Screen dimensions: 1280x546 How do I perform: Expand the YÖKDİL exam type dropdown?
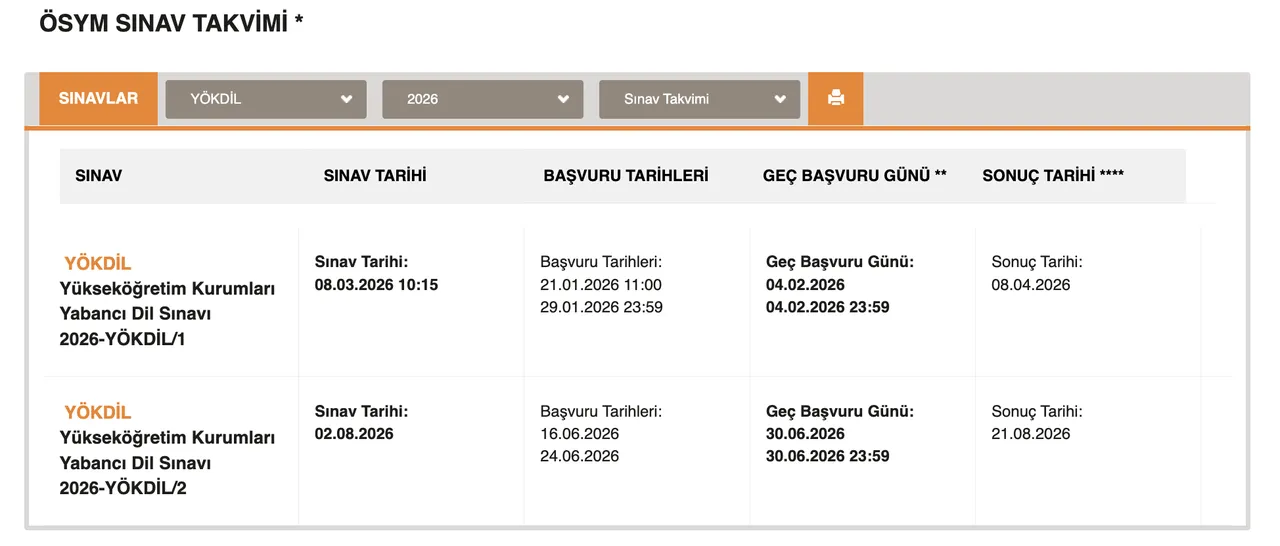(266, 99)
